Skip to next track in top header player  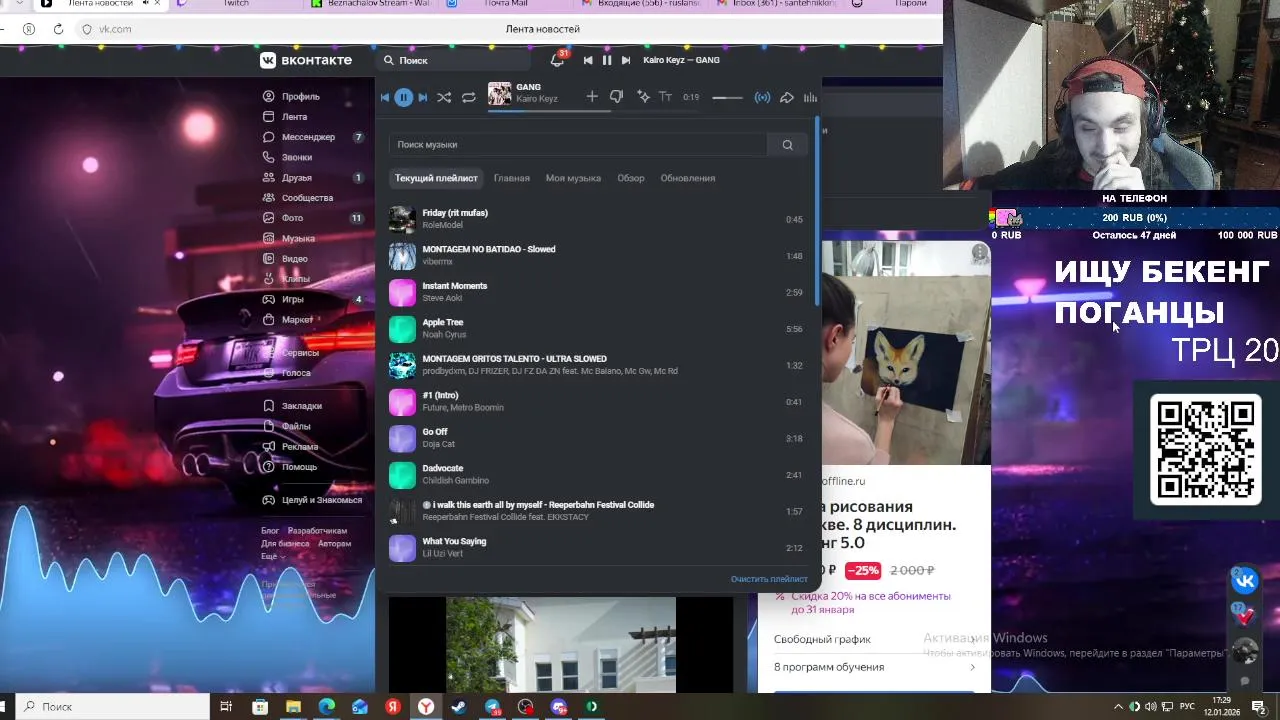[626, 60]
